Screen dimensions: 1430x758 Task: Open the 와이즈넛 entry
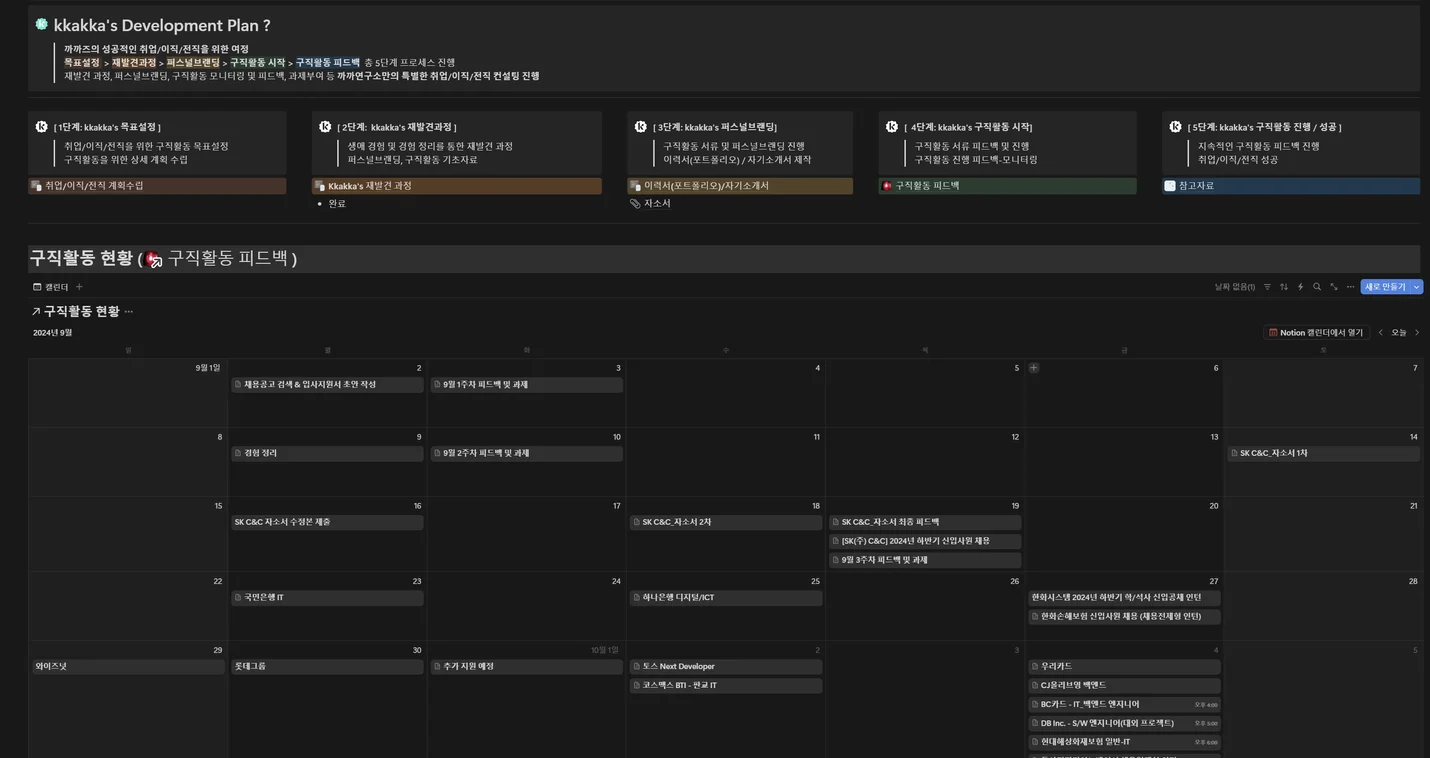click(x=128, y=667)
